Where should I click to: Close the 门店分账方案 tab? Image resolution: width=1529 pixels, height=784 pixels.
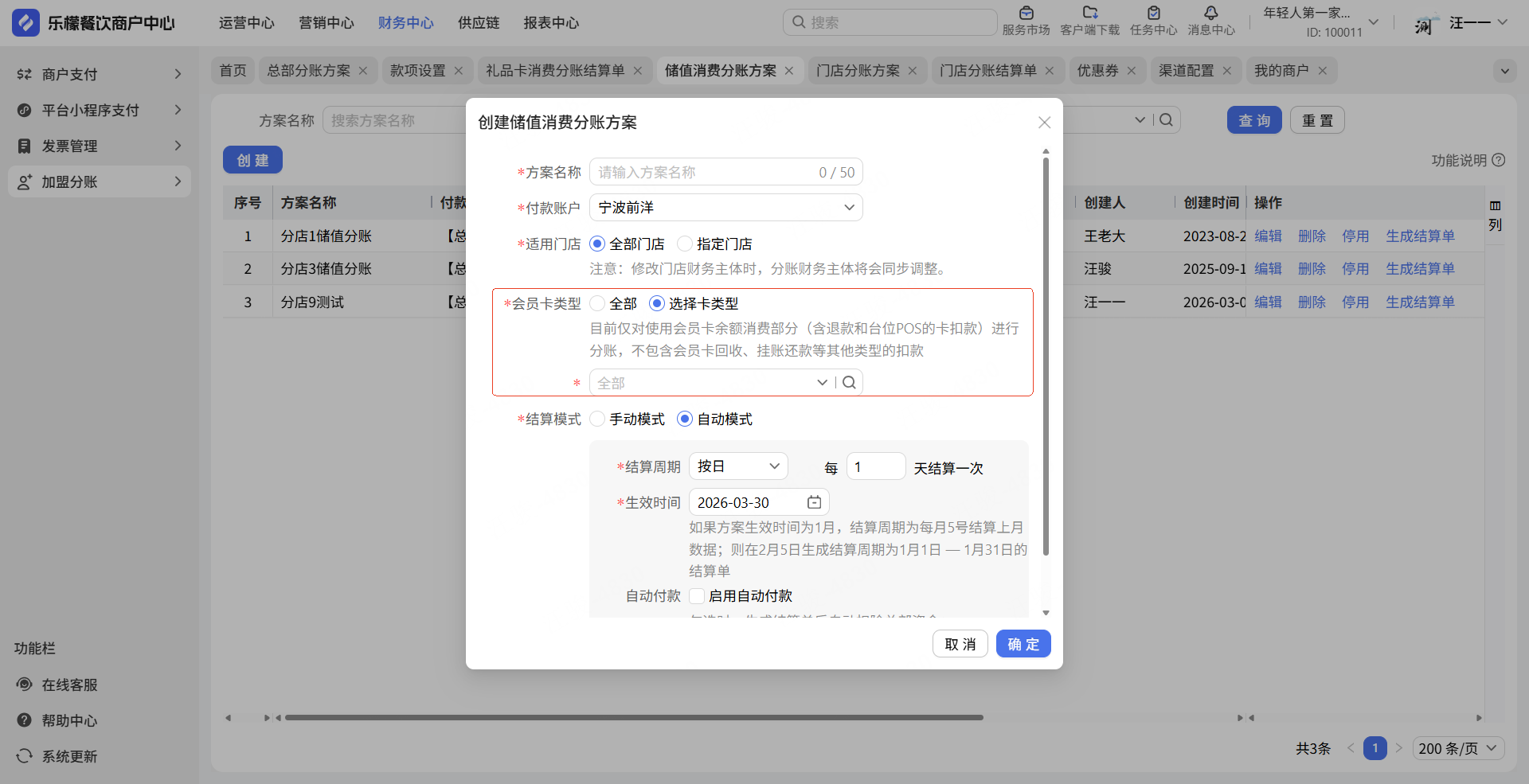coord(913,71)
